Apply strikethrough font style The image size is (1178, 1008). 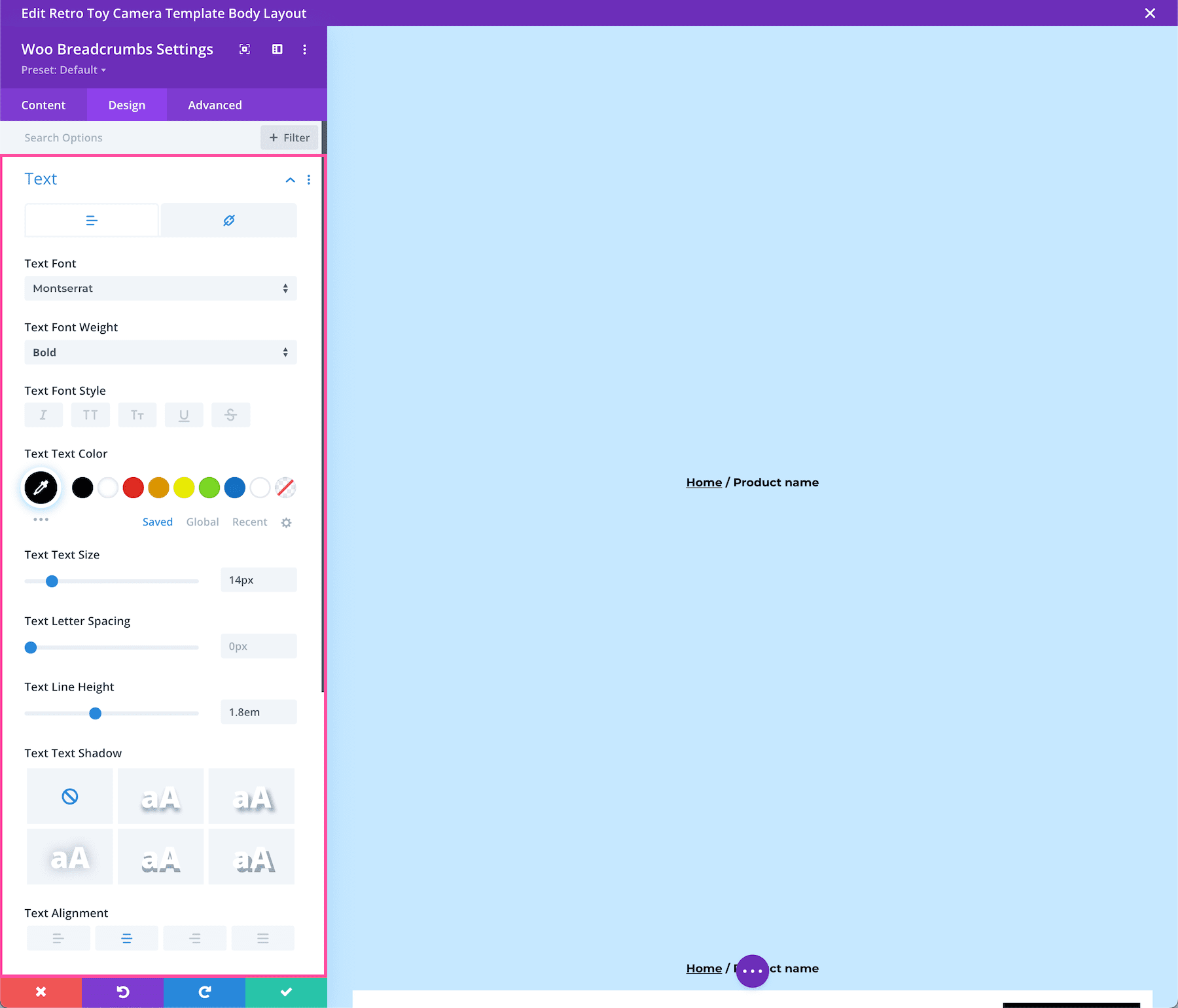click(230, 414)
